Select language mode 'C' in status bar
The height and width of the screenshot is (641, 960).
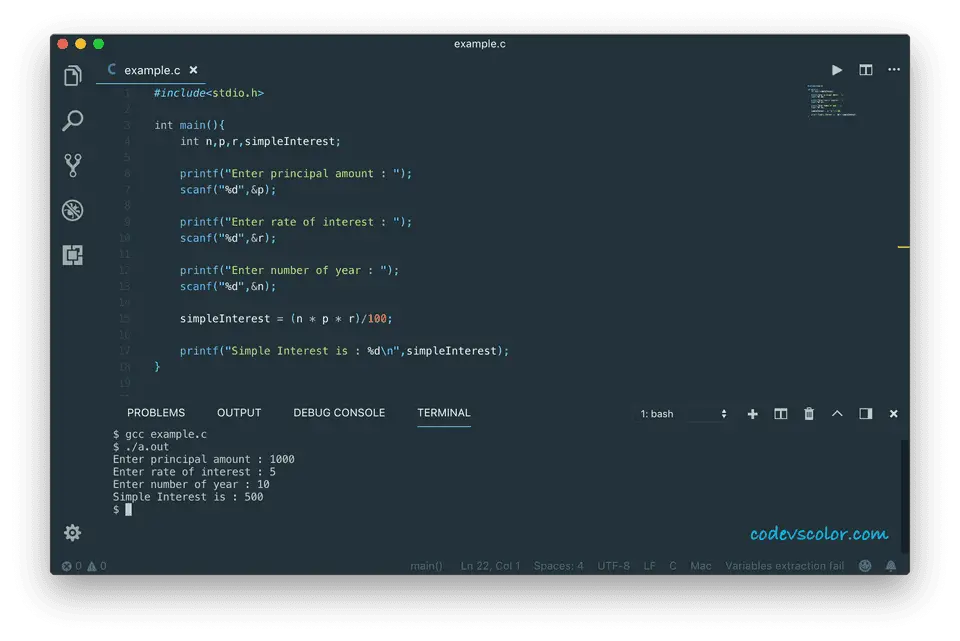pyautogui.click(x=672, y=566)
